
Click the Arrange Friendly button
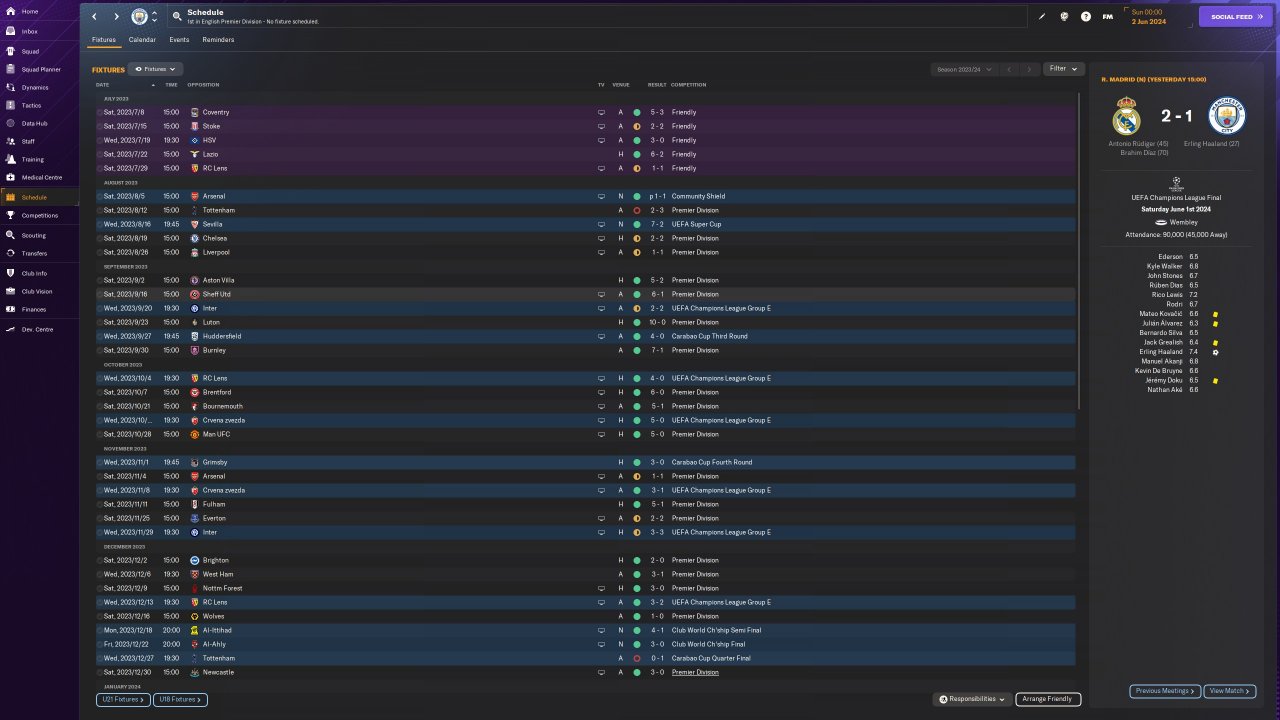pos(1048,699)
